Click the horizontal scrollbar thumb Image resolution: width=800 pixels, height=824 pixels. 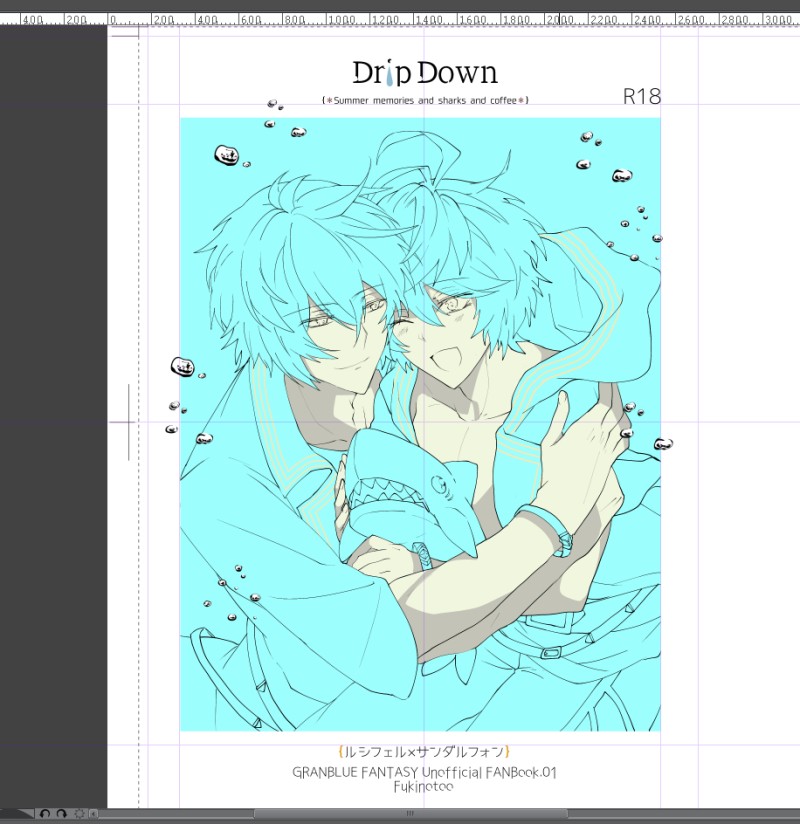pos(410,813)
